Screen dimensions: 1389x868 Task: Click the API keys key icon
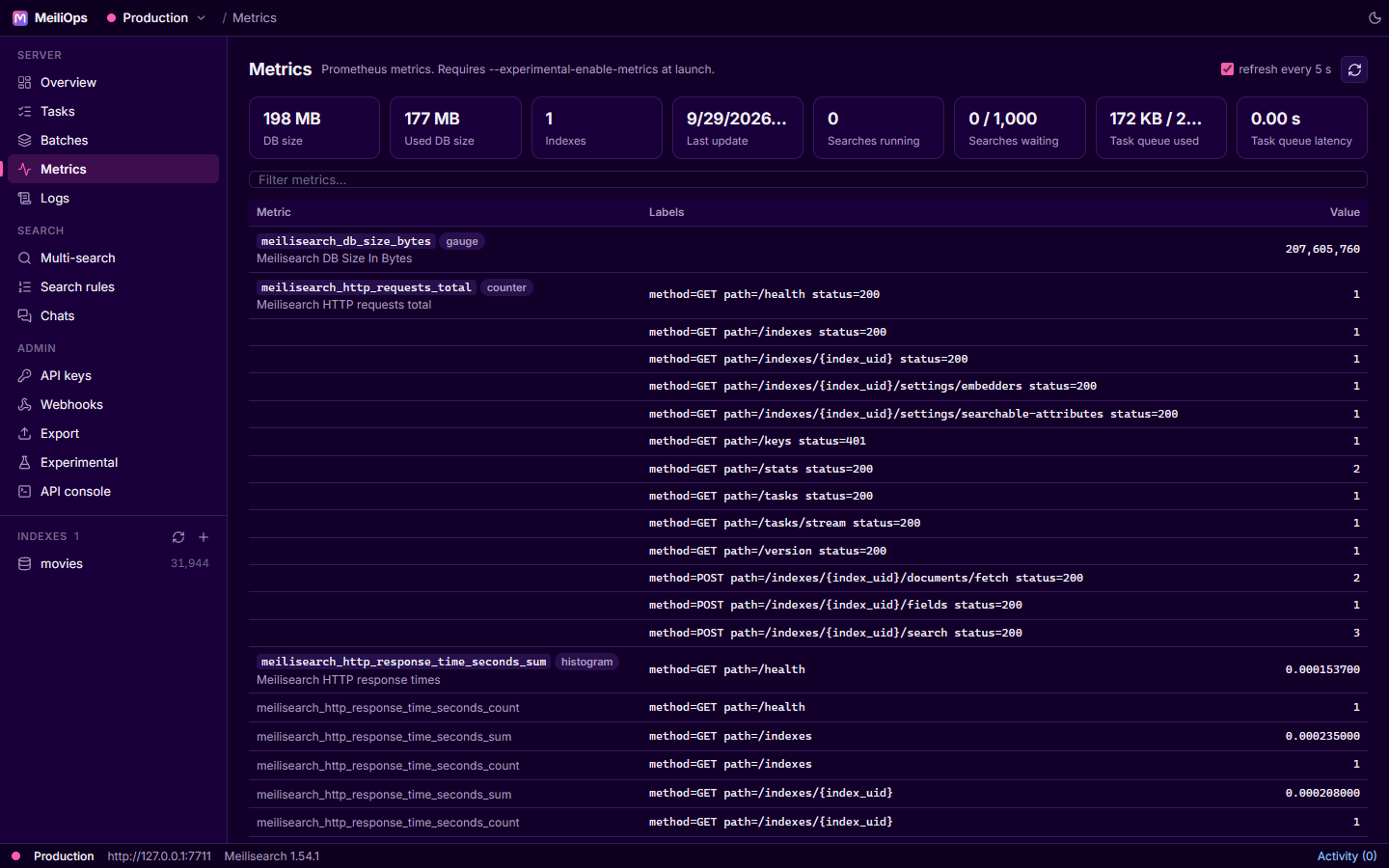[x=25, y=376]
